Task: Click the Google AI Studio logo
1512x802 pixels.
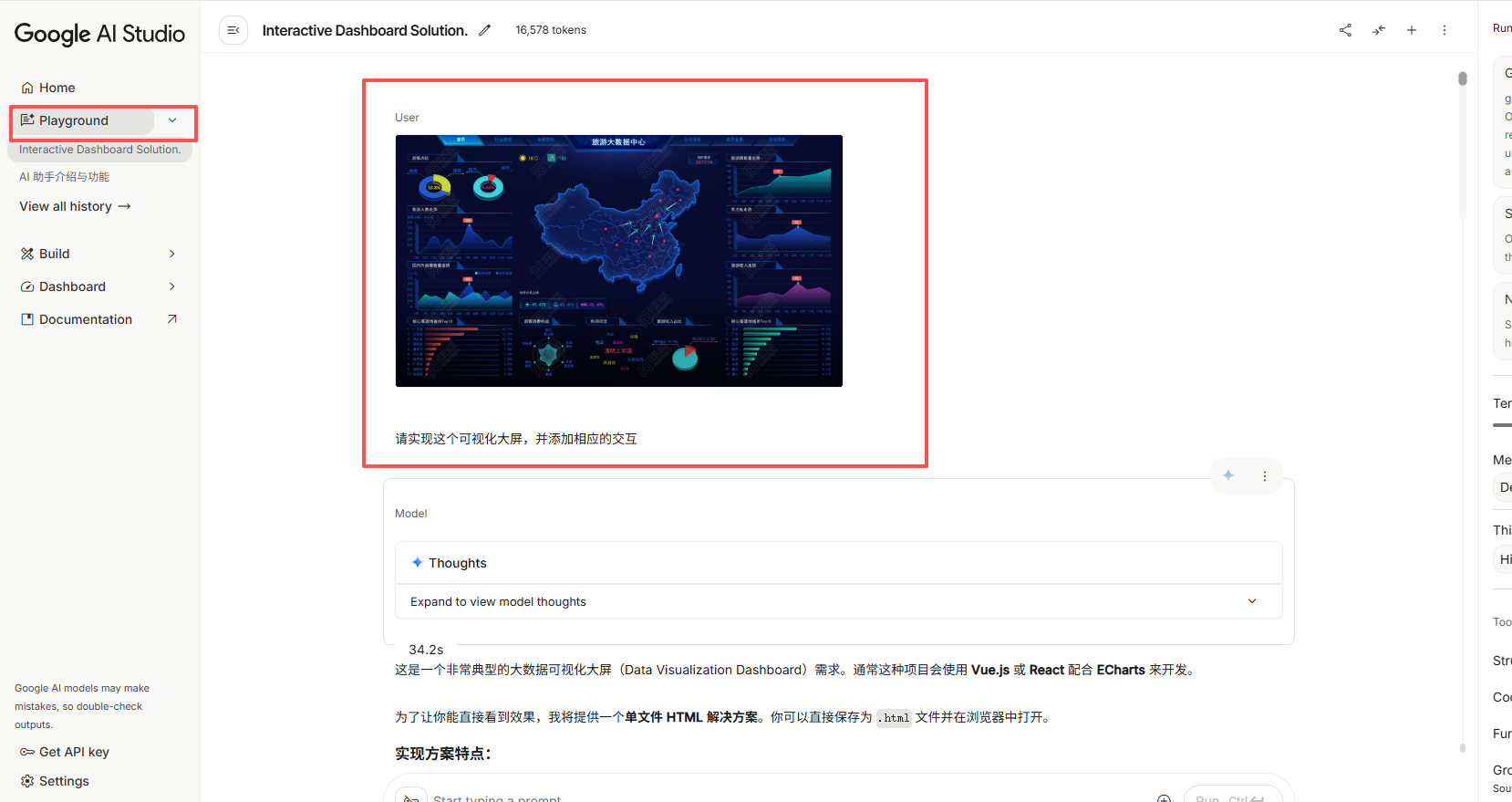Action: coord(99,34)
